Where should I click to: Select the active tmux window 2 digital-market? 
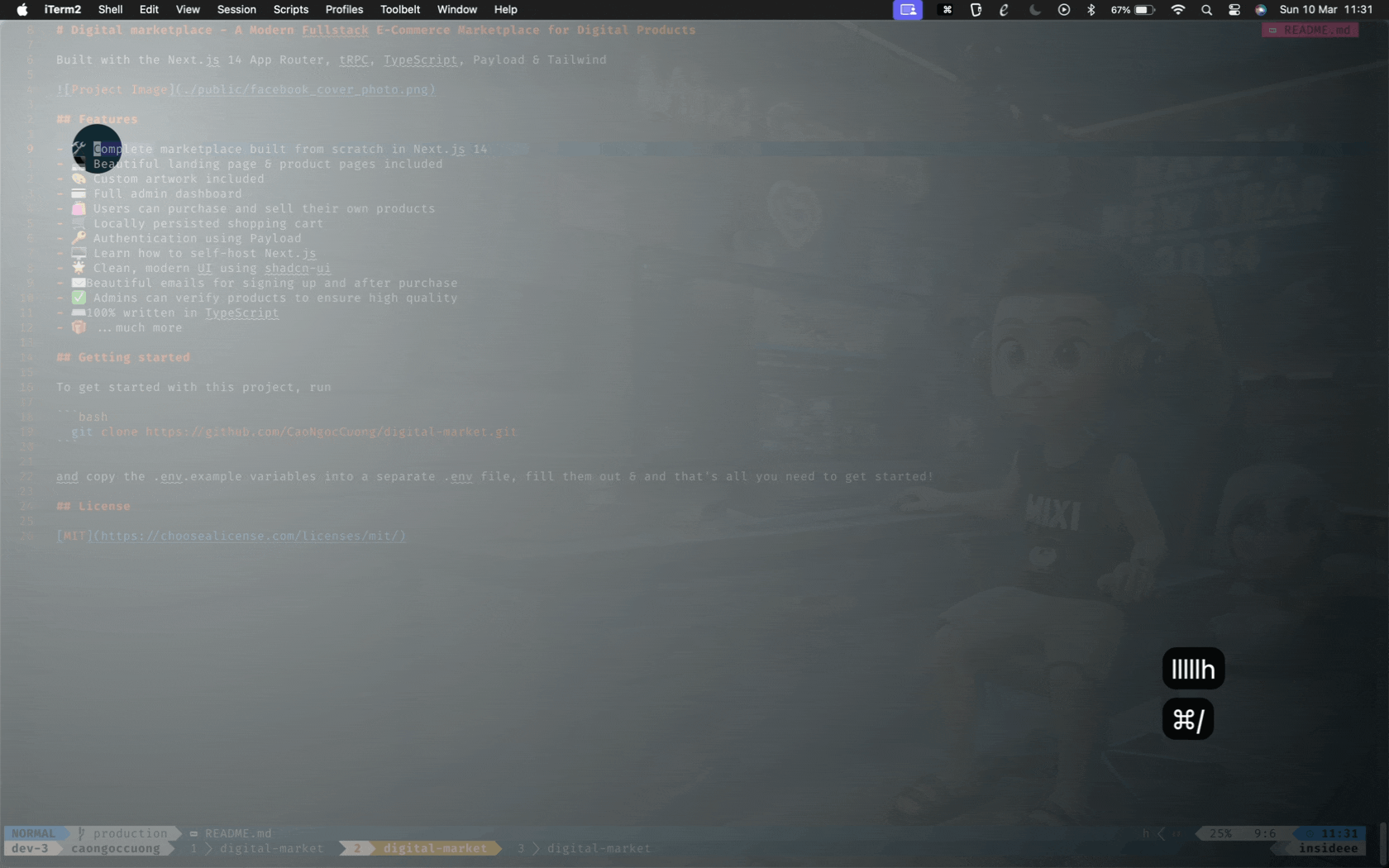(422, 848)
